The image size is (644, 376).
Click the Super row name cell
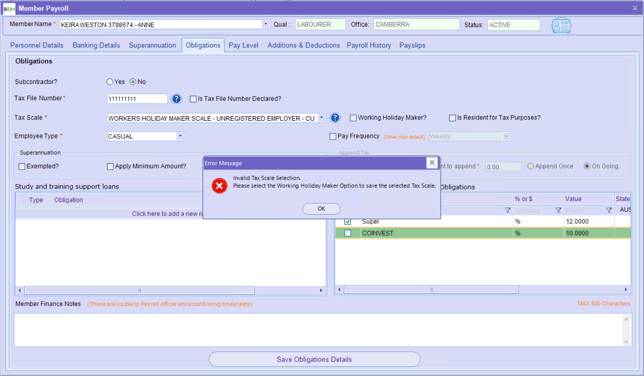pos(370,221)
